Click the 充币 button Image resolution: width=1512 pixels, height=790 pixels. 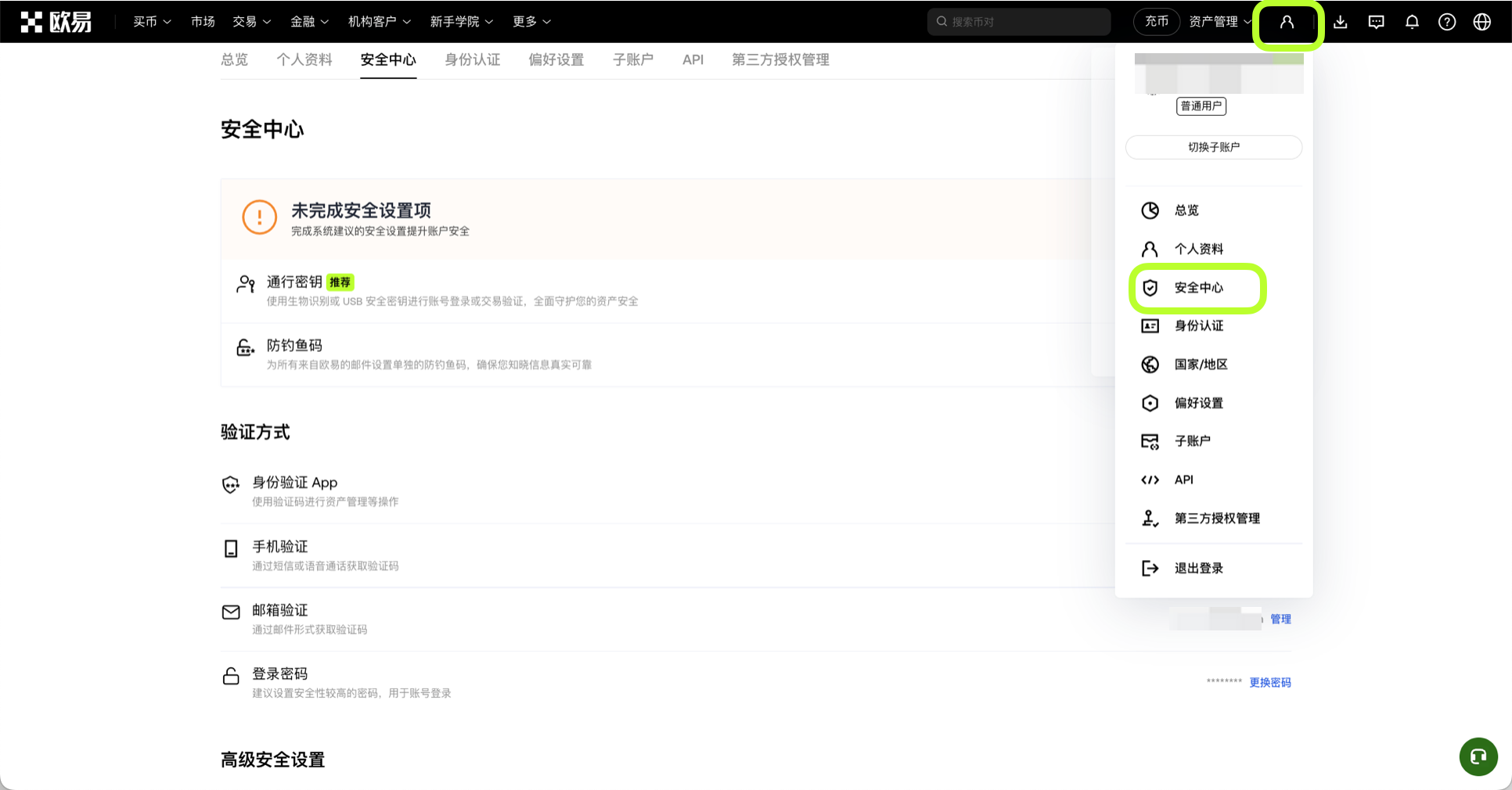pyautogui.click(x=1156, y=22)
